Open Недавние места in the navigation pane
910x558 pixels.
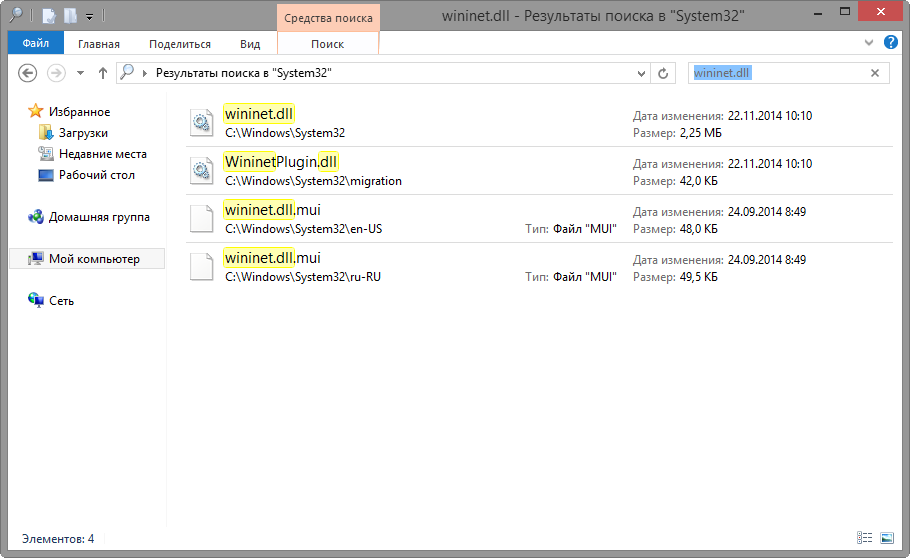103,154
